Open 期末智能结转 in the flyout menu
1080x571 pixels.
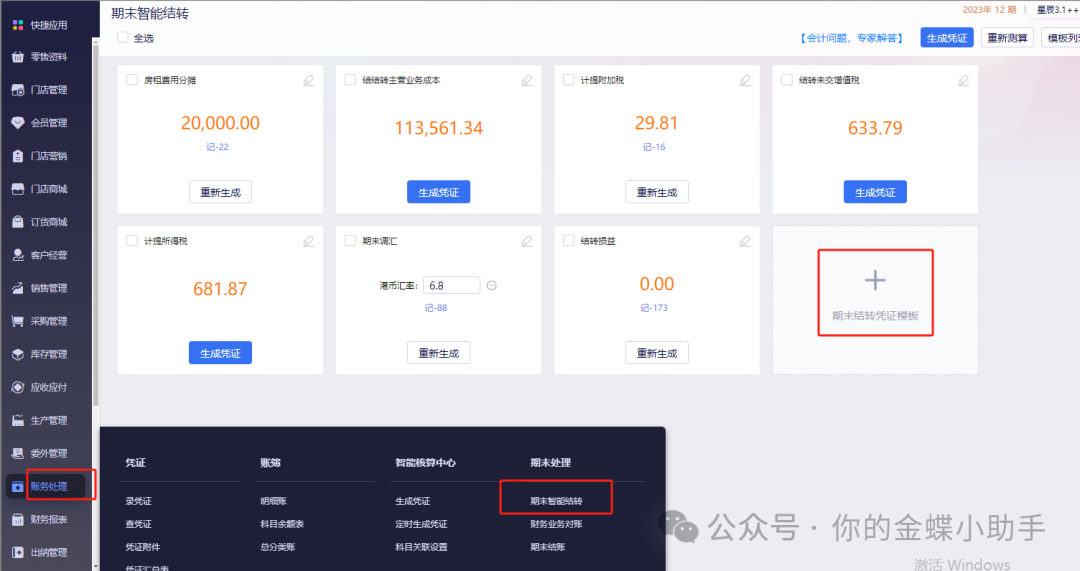click(x=556, y=499)
